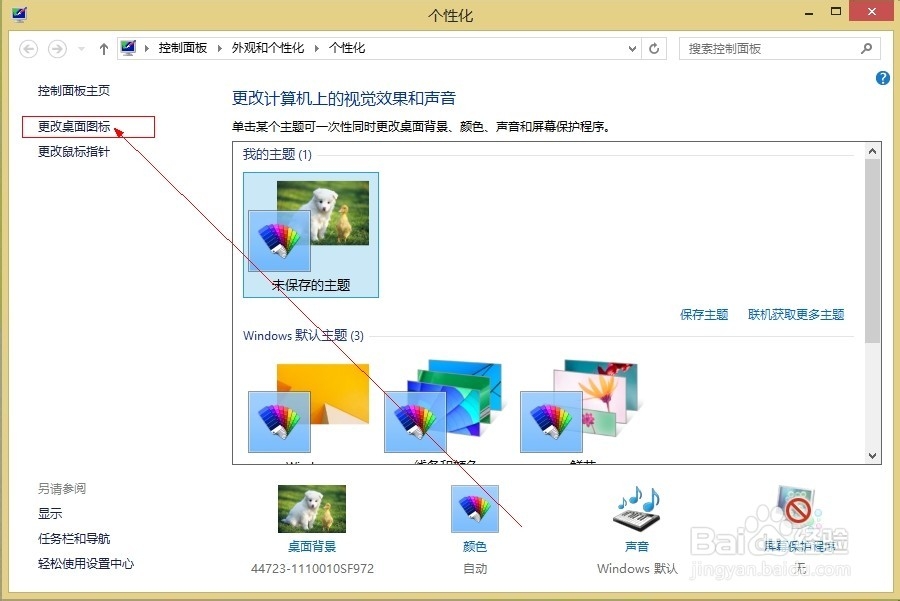900x601 pixels.
Task: Click the search magnifier icon
Action: (867, 49)
